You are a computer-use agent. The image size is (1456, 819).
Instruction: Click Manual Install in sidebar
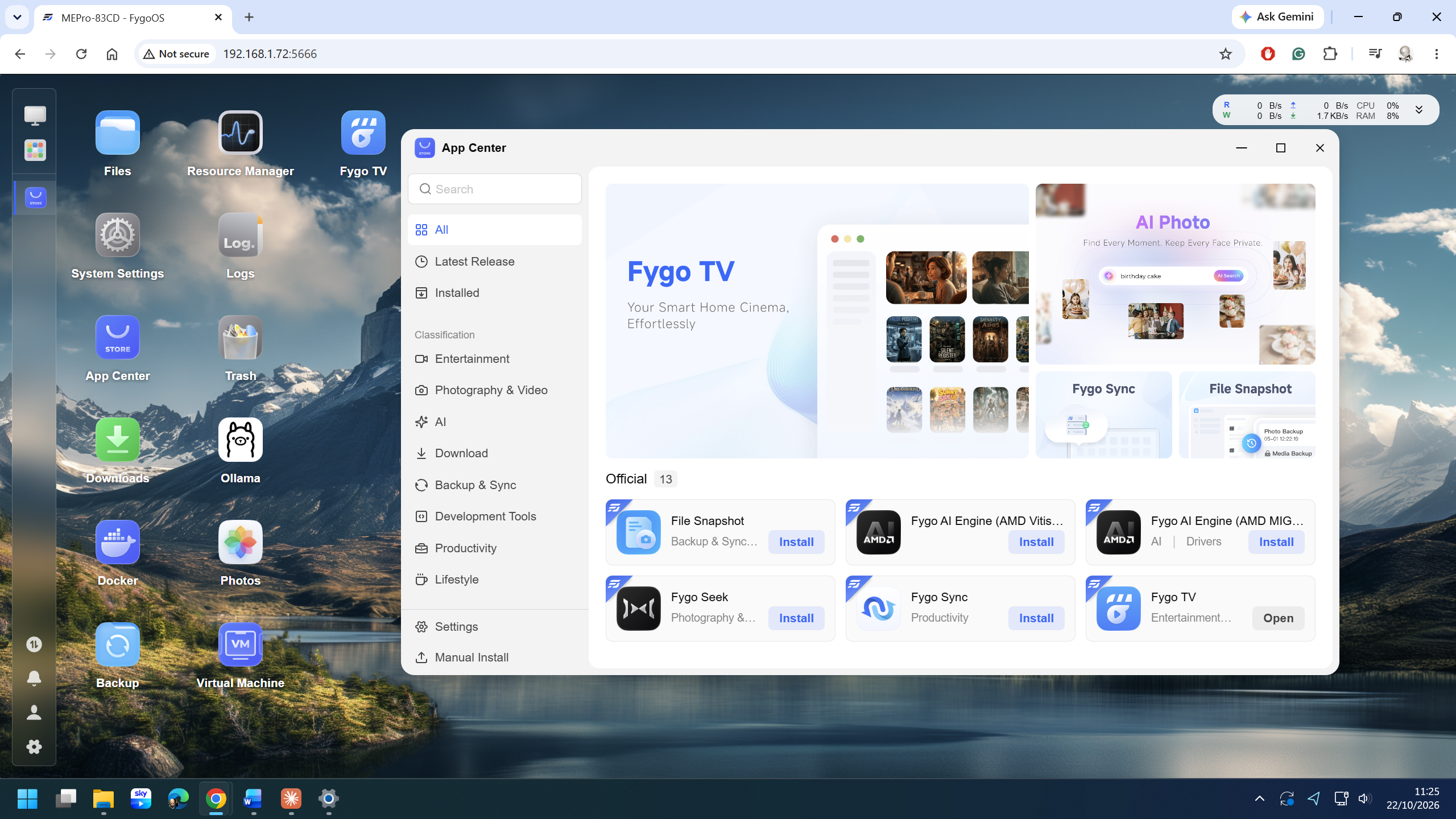(x=494, y=657)
